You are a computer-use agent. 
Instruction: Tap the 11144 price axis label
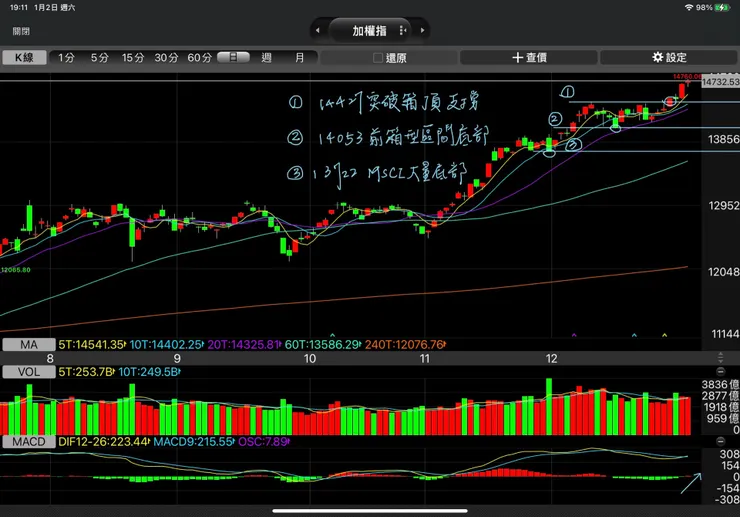(725, 334)
